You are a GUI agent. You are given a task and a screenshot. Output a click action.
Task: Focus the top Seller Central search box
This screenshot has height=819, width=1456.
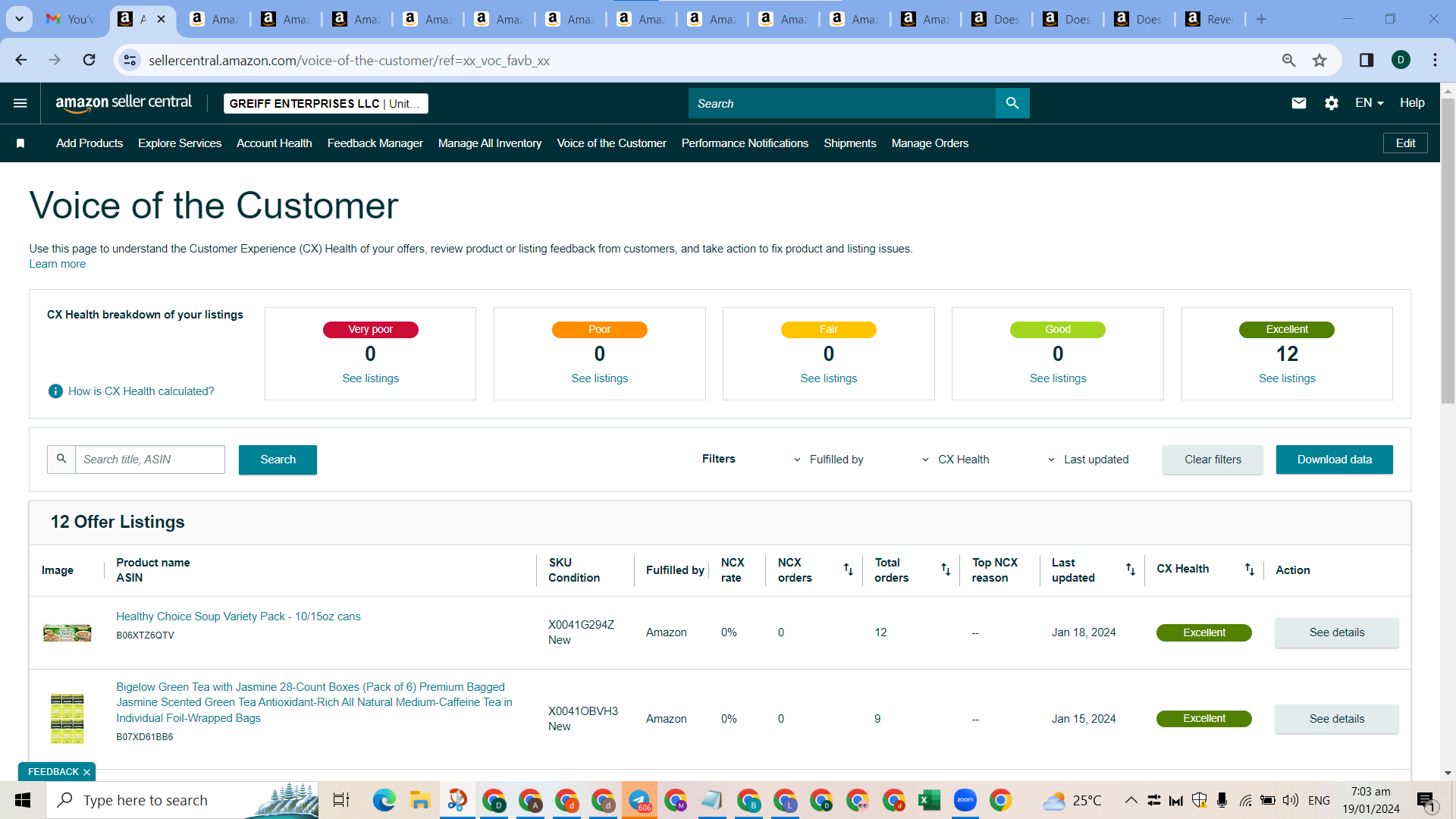[x=842, y=103]
